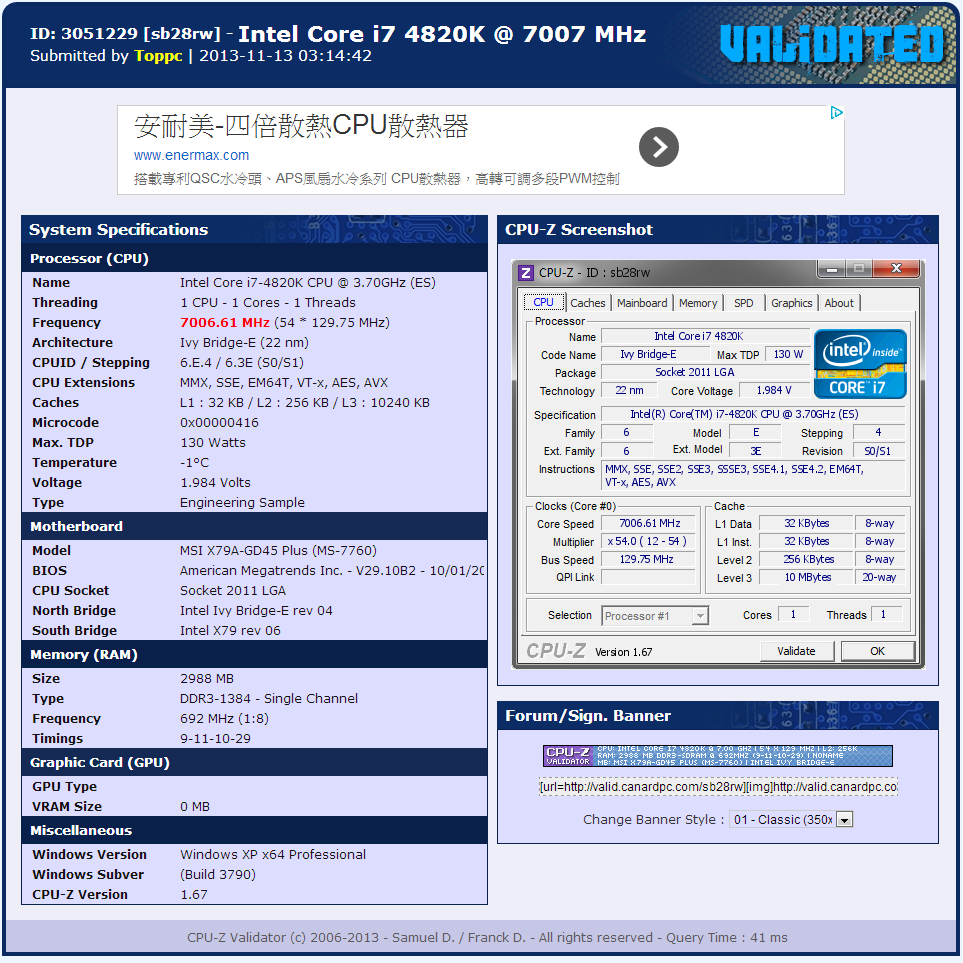Click the CPU-Z Validator forum banner image

(x=717, y=755)
